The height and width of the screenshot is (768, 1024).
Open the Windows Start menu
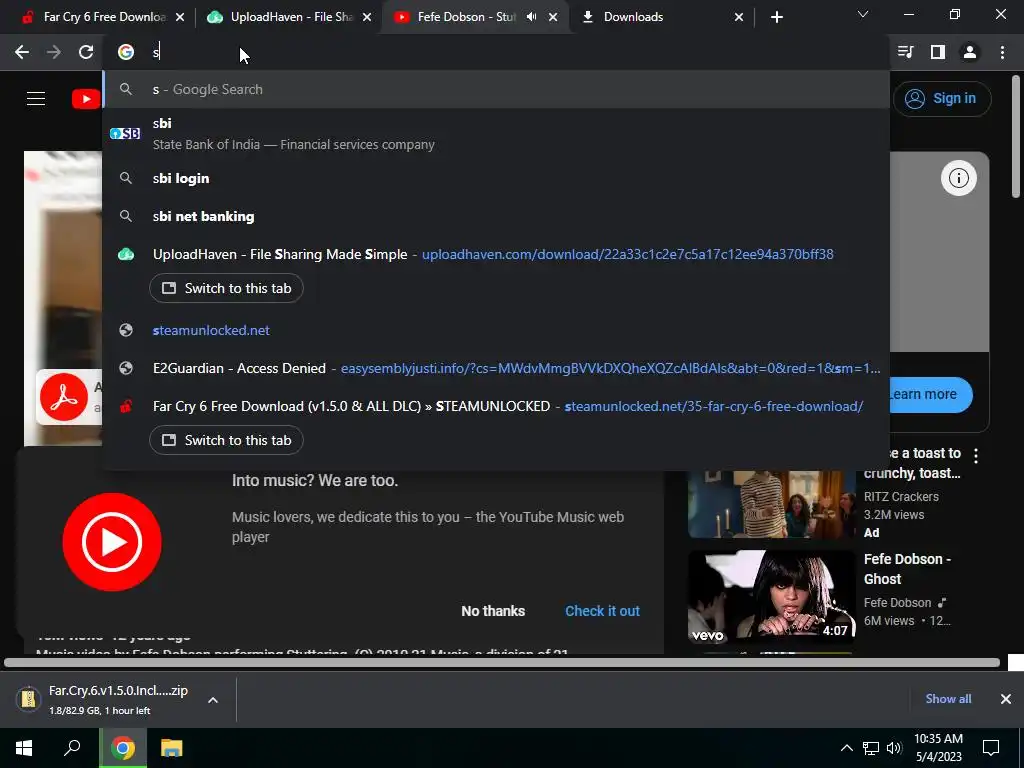(24, 748)
